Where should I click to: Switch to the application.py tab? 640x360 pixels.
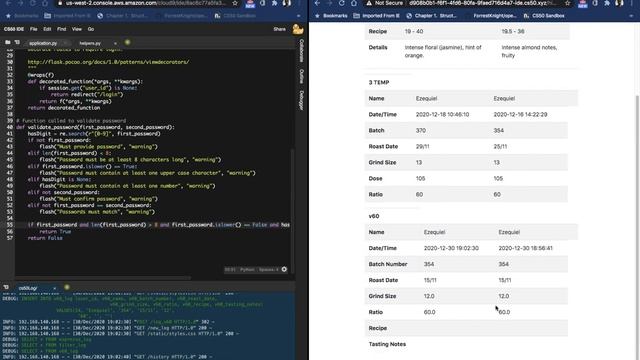pyautogui.click(x=43, y=43)
